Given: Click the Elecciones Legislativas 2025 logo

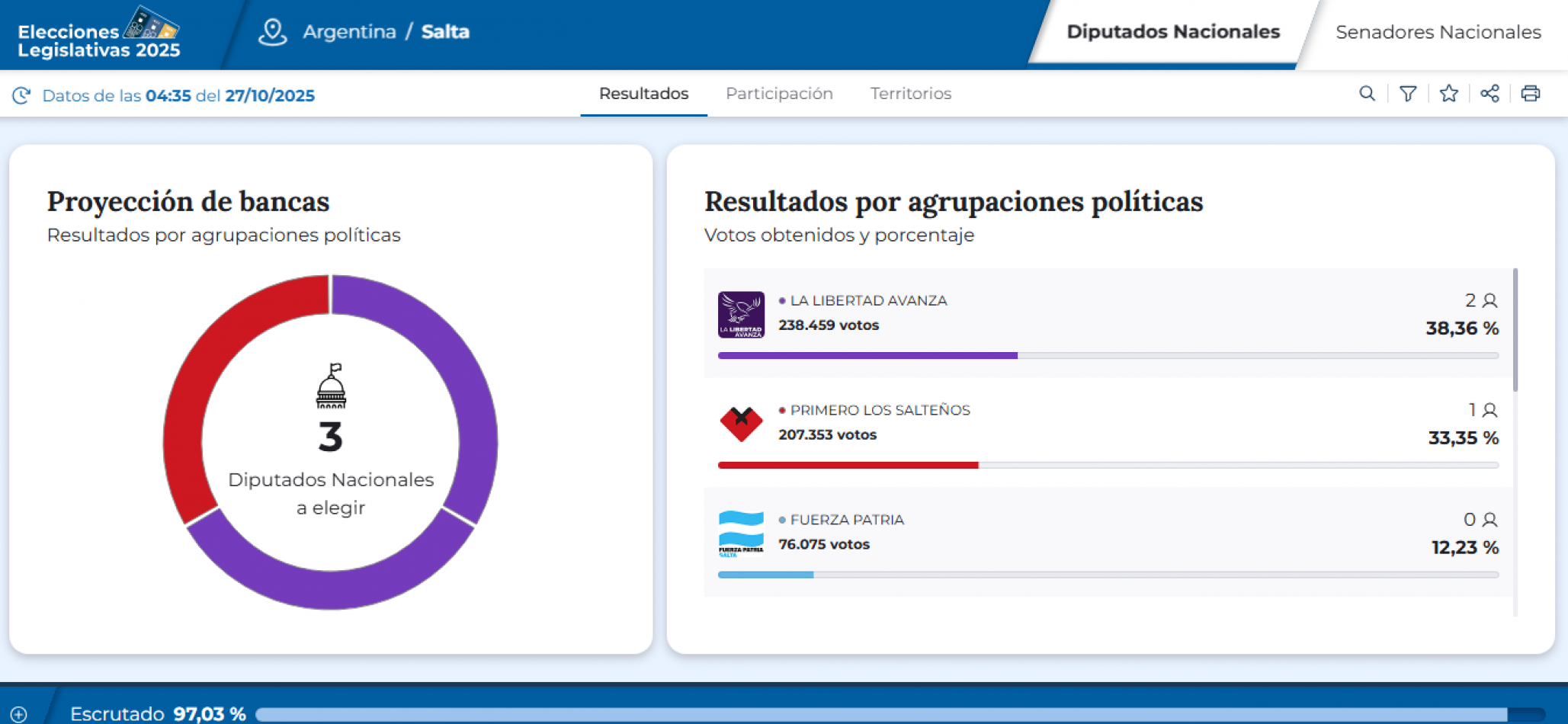Looking at the screenshot, I should (x=99, y=34).
